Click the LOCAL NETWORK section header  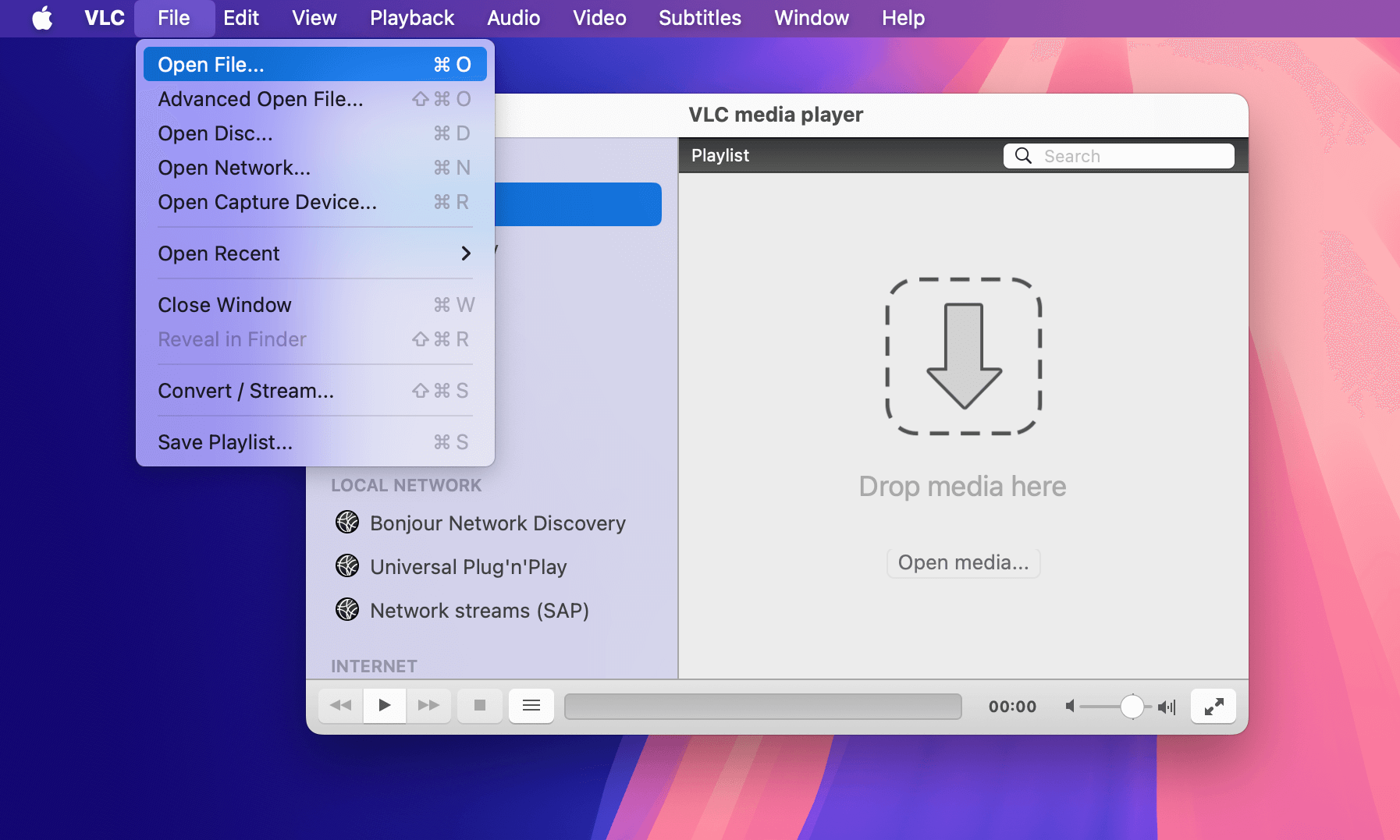406,485
